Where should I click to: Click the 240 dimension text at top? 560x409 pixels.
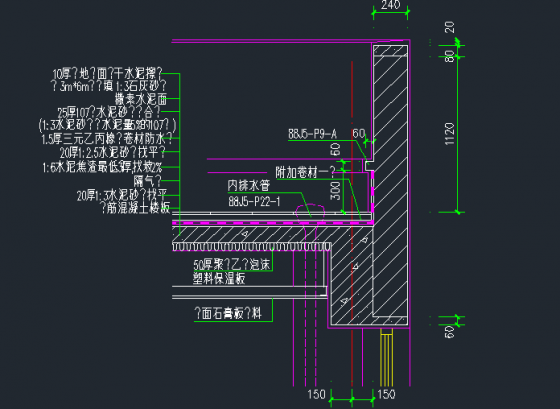click(x=390, y=5)
